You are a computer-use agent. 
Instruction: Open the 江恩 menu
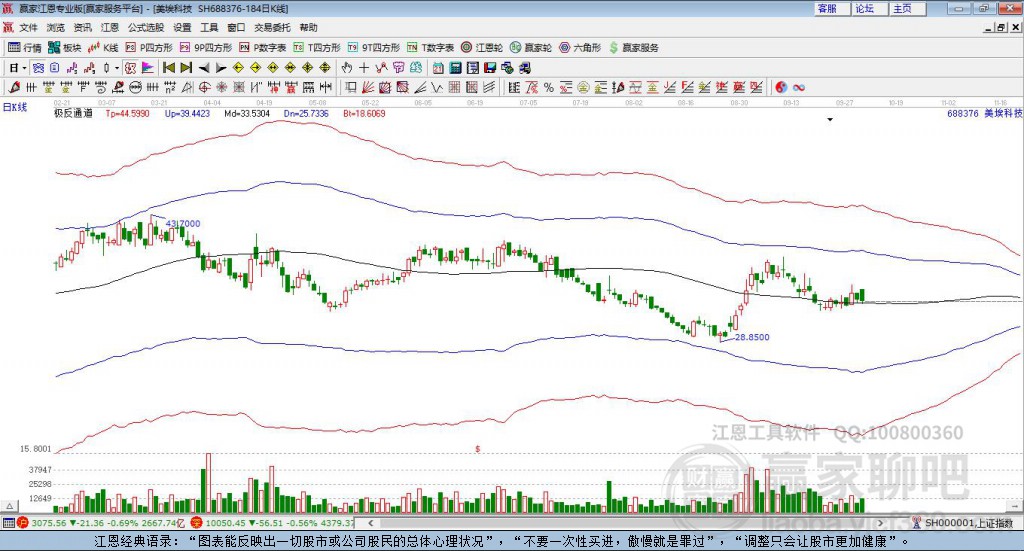pyautogui.click(x=110, y=27)
